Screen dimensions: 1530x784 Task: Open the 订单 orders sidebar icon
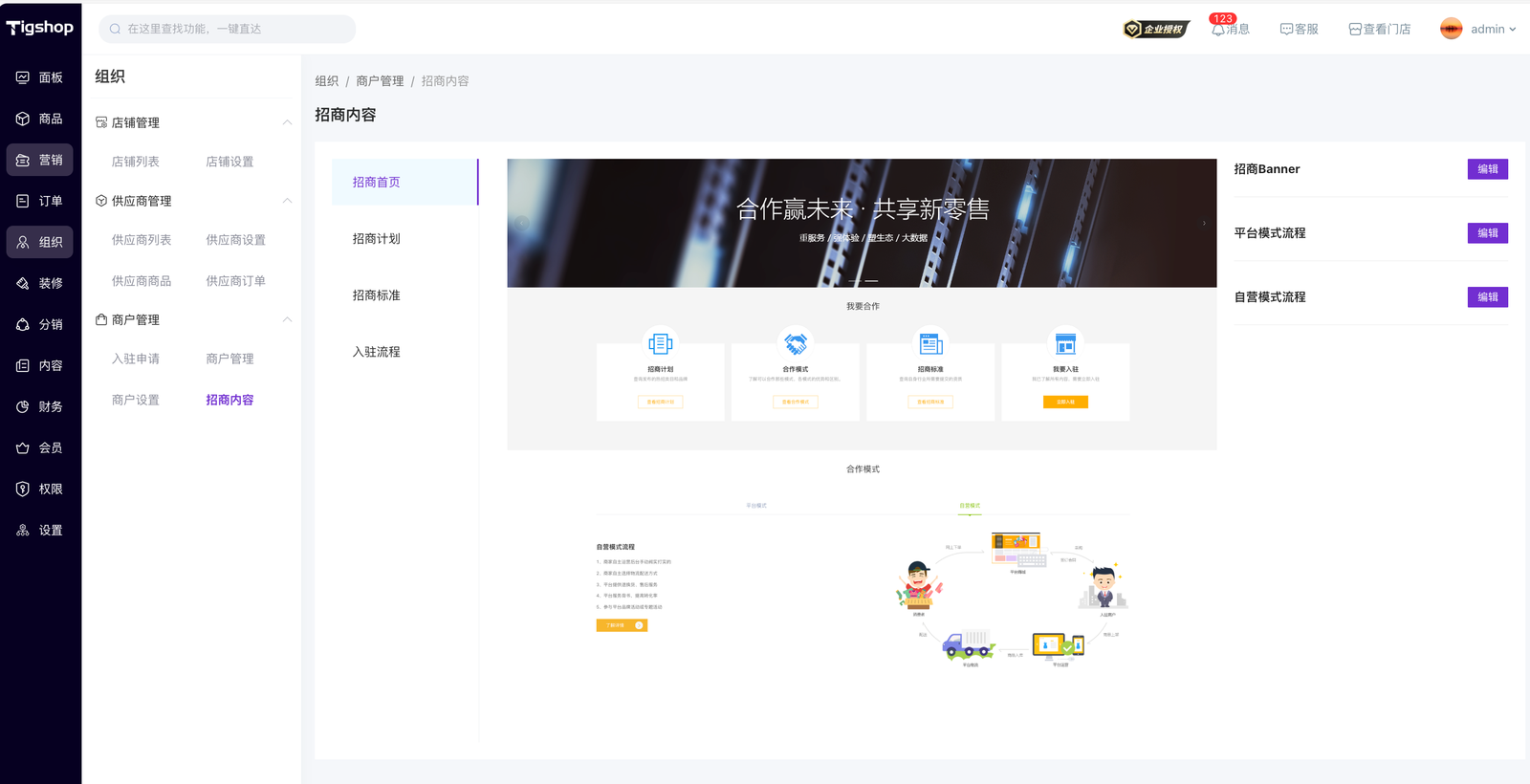[x=23, y=201]
